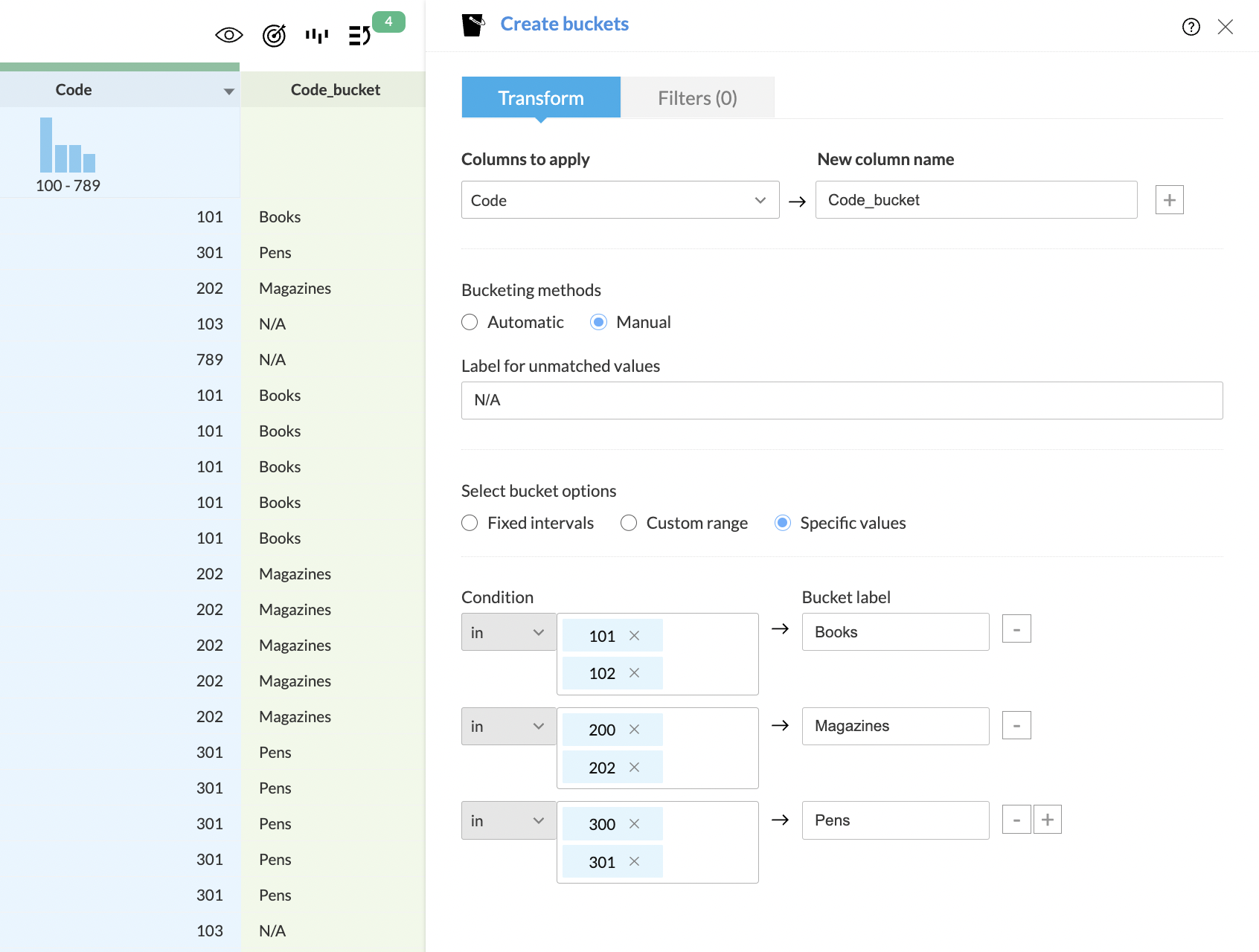Add another column using plus button
The width and height of the screenshot is (1259, 952).
click(1169, 200)
